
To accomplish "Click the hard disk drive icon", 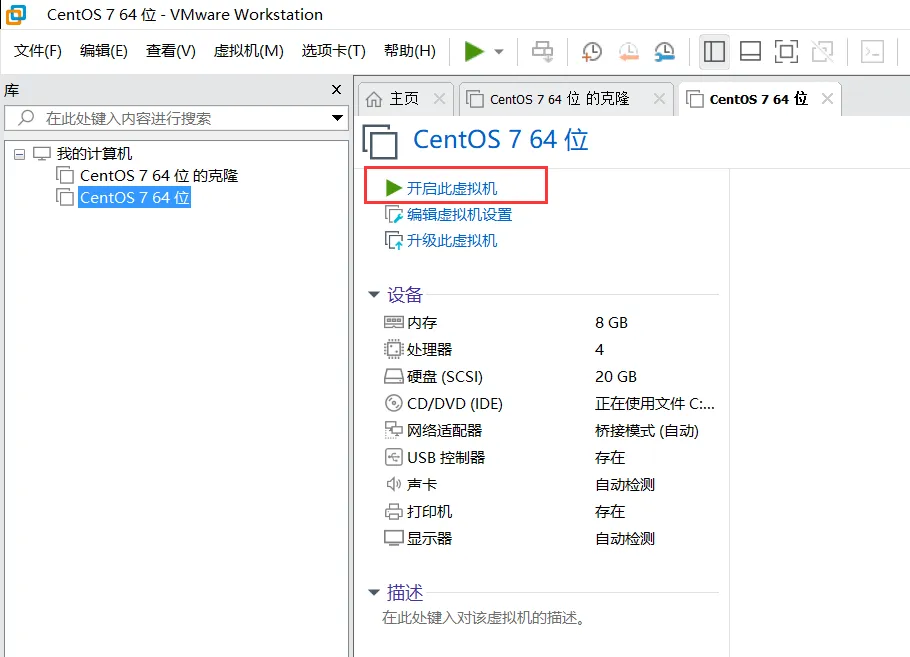I will click(x=393, y=377).
